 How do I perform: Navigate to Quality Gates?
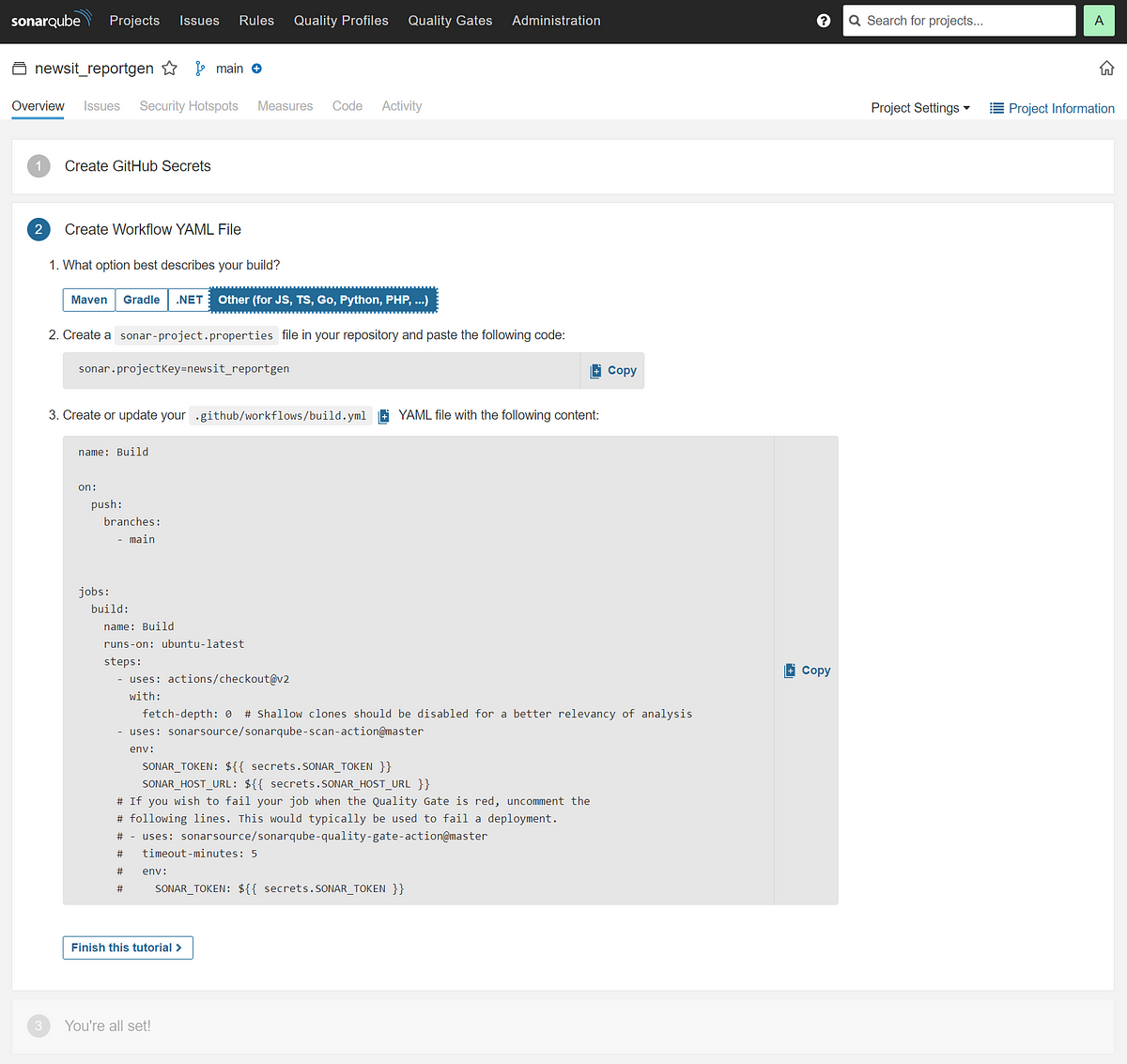[x=450, y=20]
